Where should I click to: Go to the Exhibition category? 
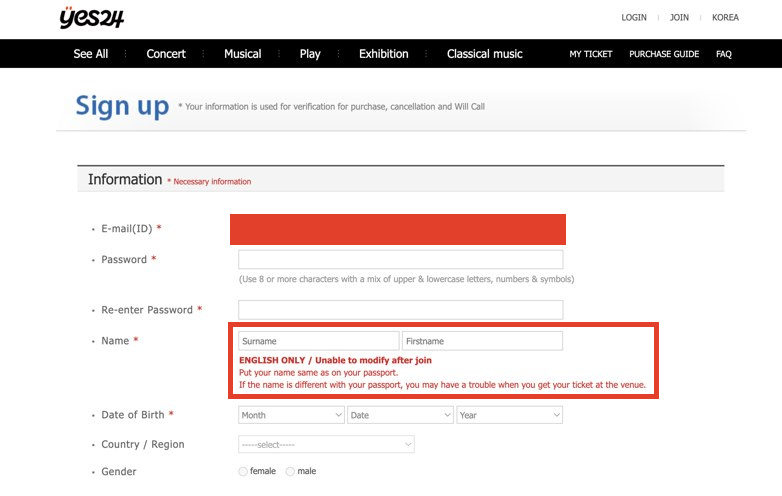coord(384,54)
